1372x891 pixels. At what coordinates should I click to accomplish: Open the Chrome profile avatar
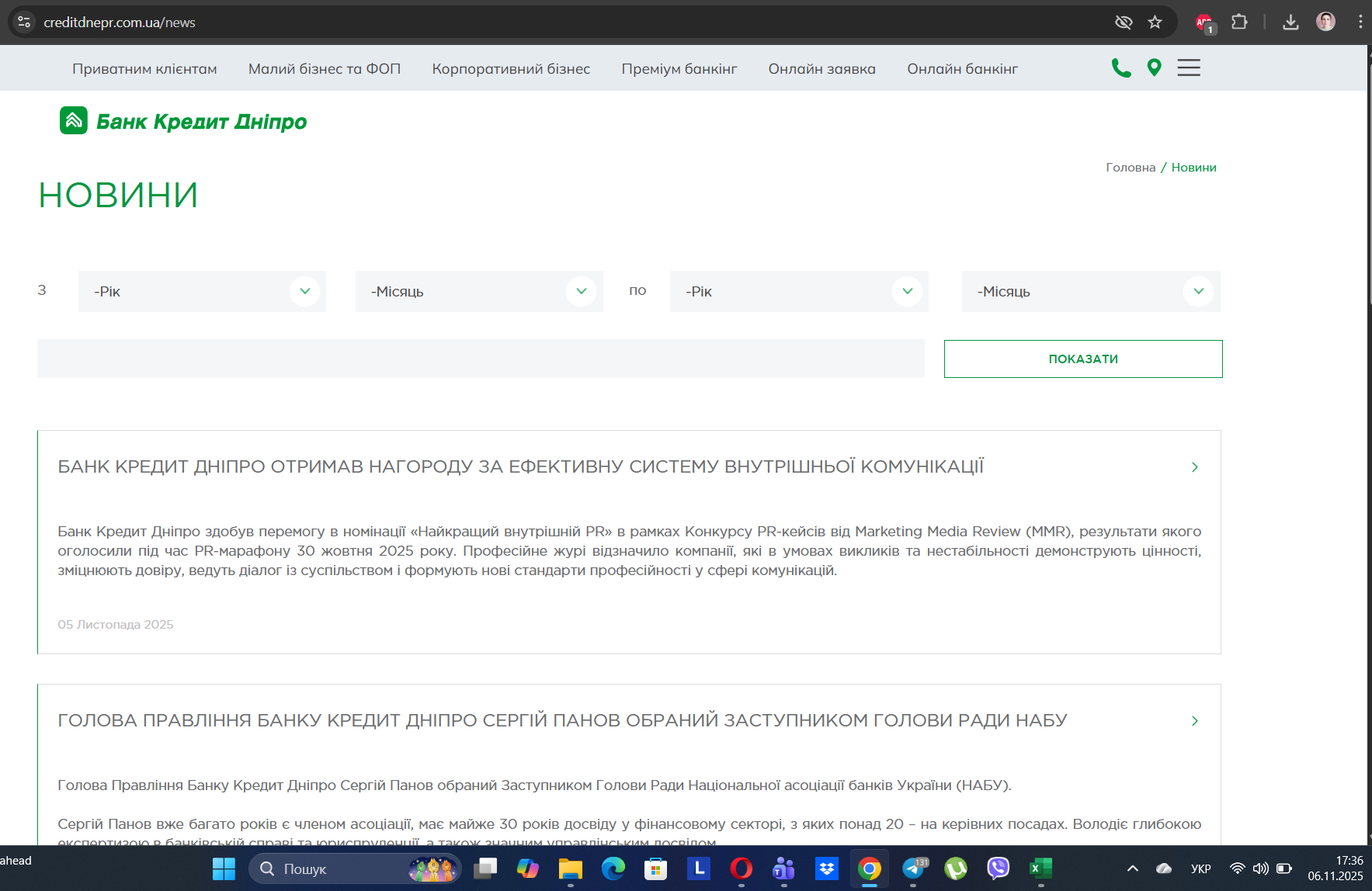[x=1325, y=23]
